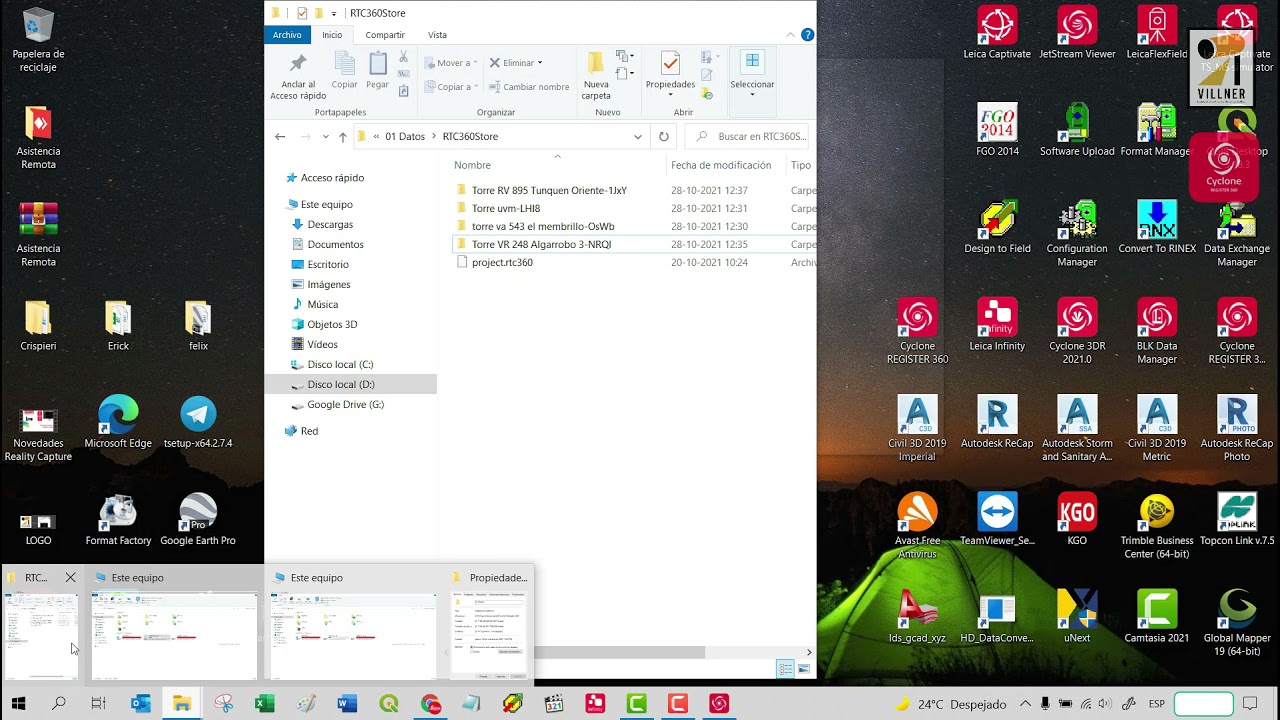Open File Explorer help
This screenshot has height=720, width=1280.
[807, 35]
